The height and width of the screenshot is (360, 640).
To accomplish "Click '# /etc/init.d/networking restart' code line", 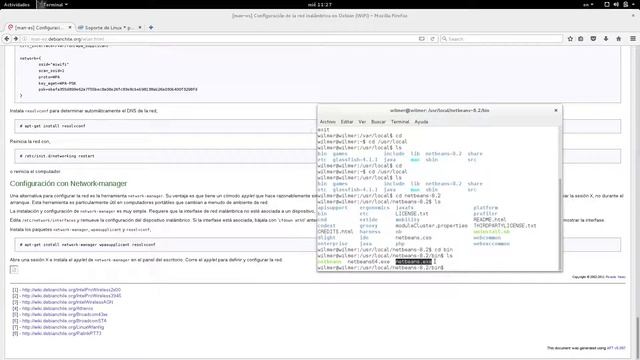I will point(57,156).
